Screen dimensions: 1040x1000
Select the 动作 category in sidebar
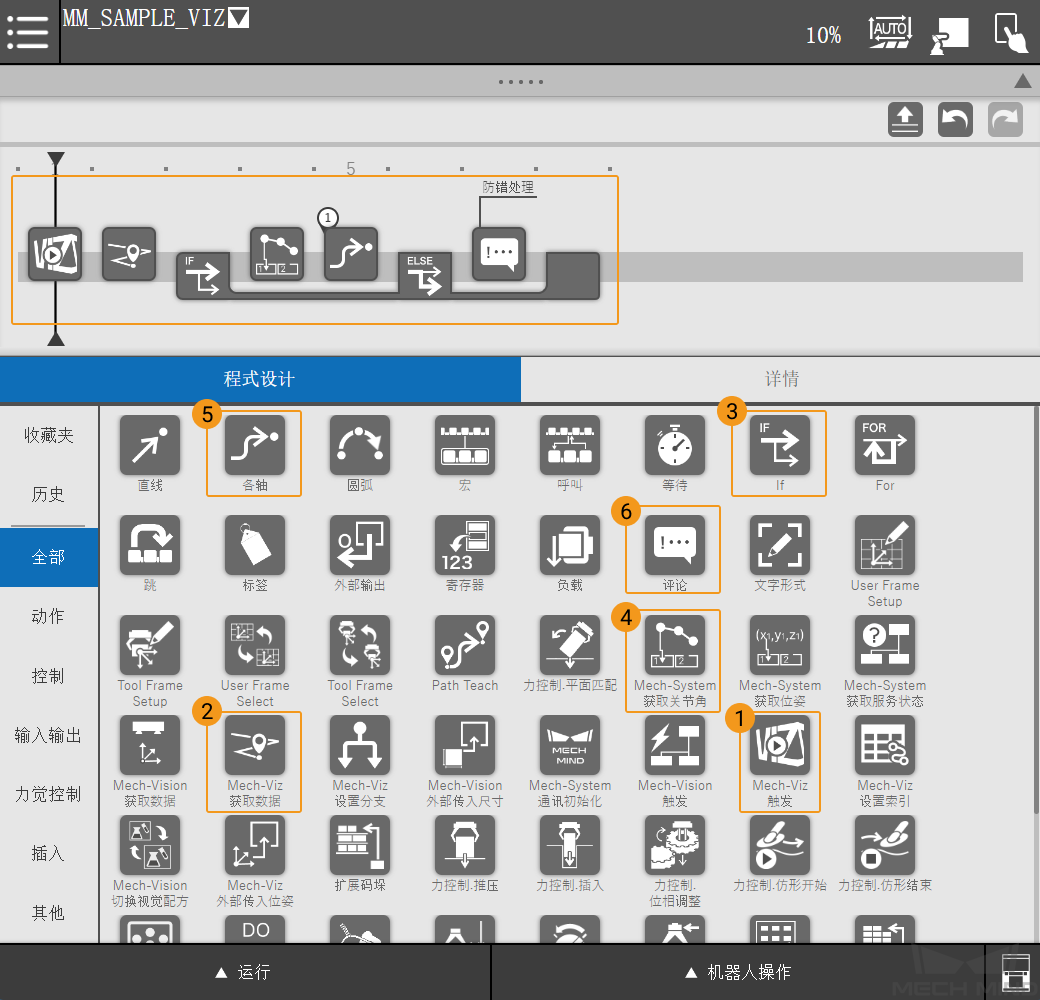pos(48,616)
